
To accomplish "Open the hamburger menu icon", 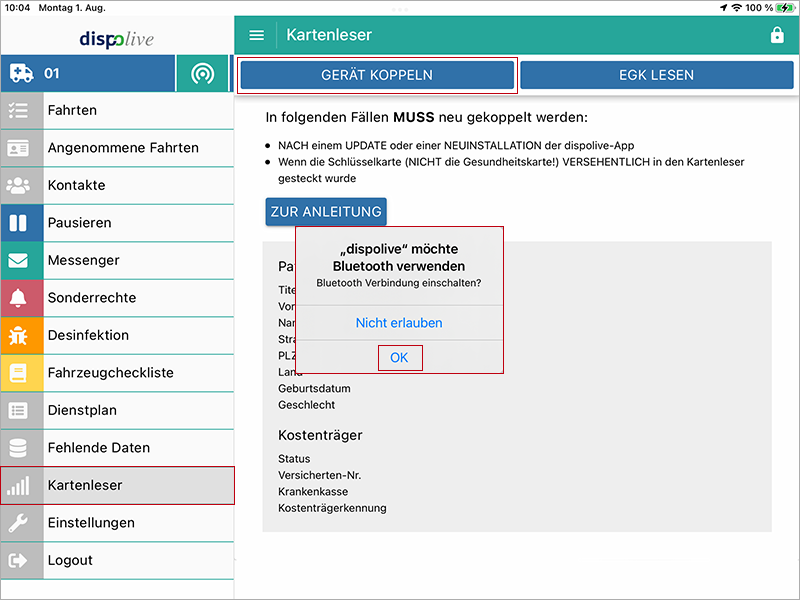I will coord(256,35).
